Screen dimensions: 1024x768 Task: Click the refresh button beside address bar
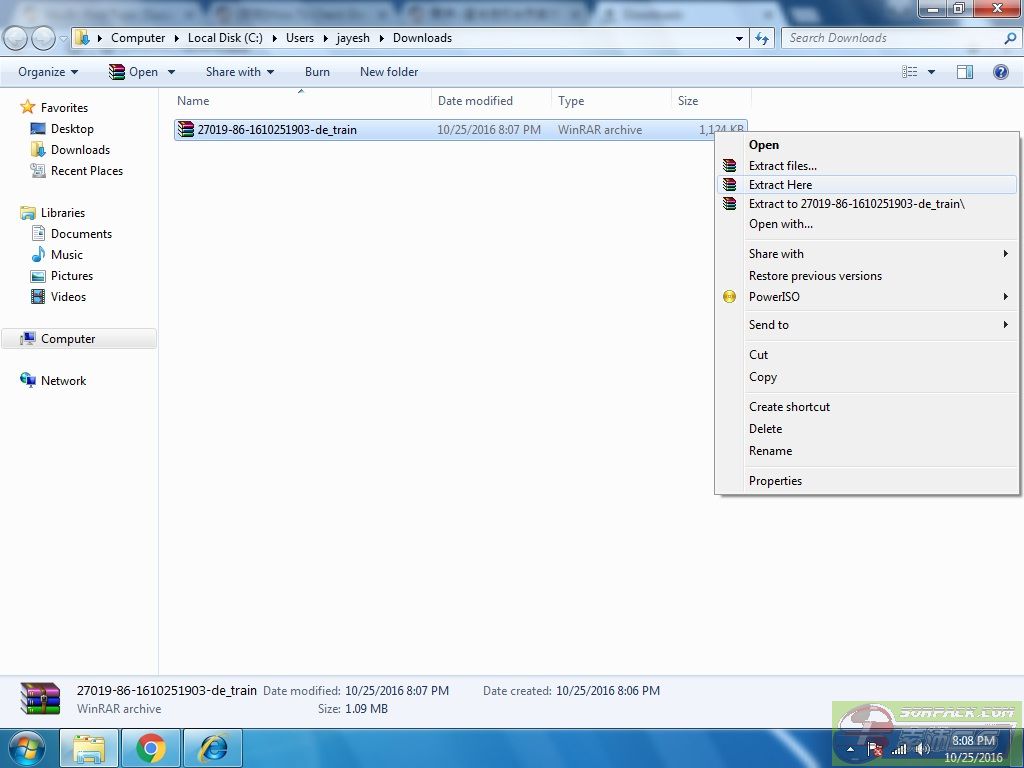coord(763,38)
